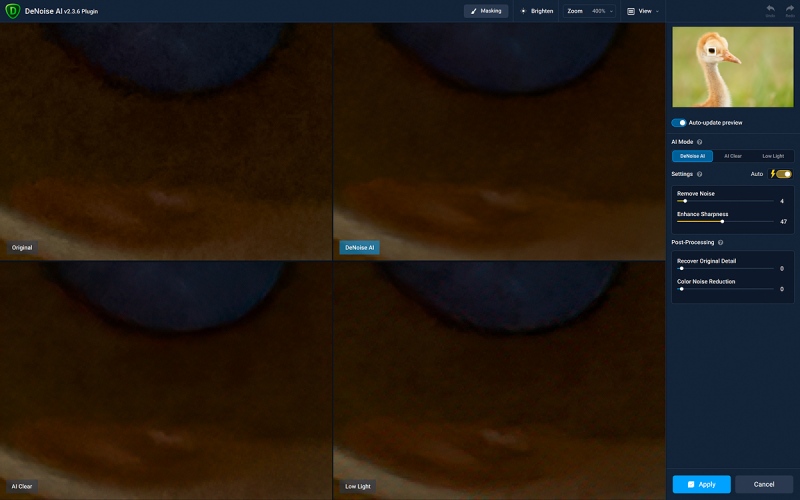This screenshot has width=800, height=500.
Task: Select the Low Light preview label
Action: tap(358, 486)
